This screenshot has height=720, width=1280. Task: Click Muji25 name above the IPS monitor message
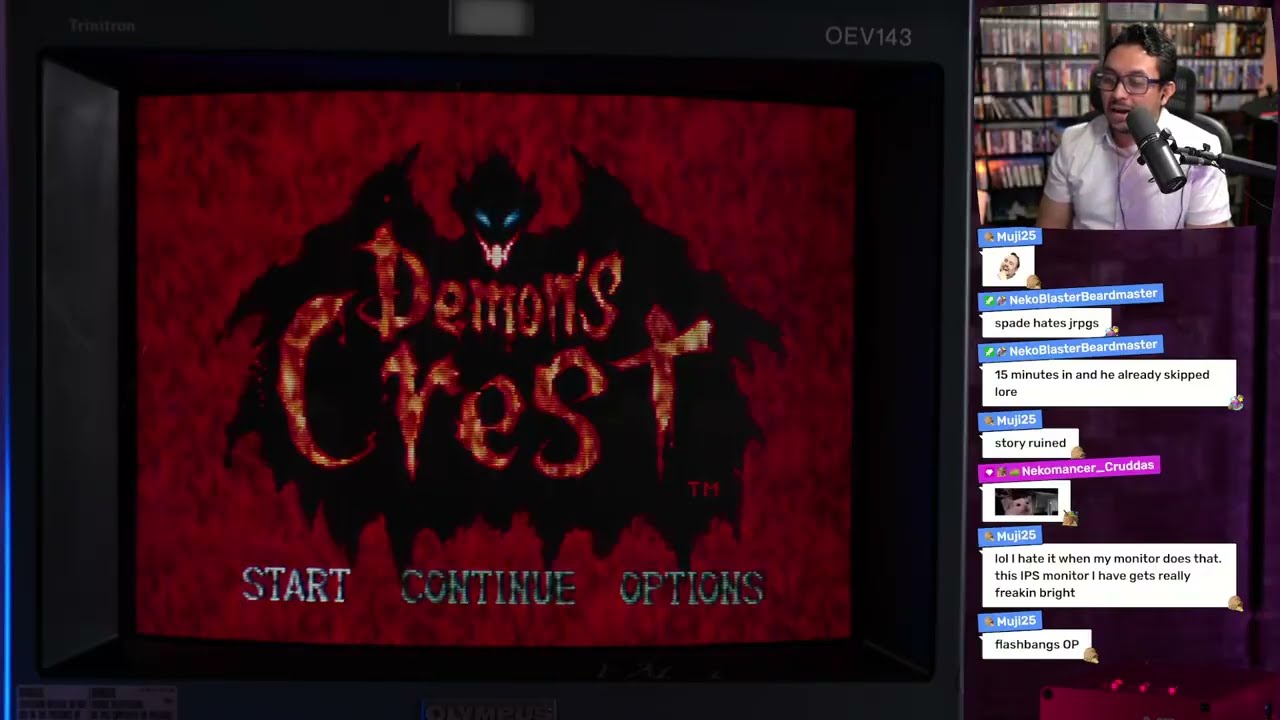(1016, 536)
